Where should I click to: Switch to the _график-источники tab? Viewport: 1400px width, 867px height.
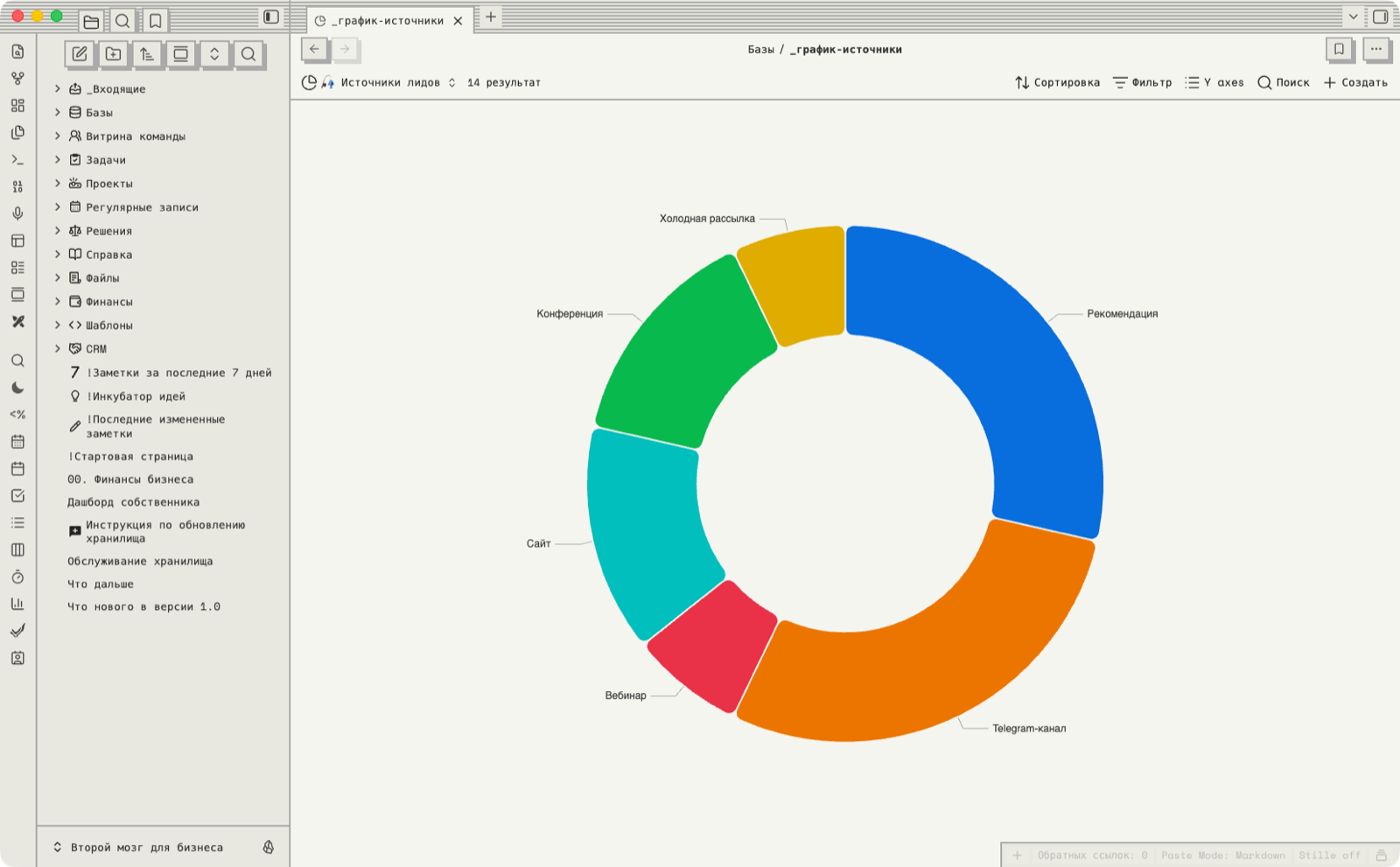point(388,20)
